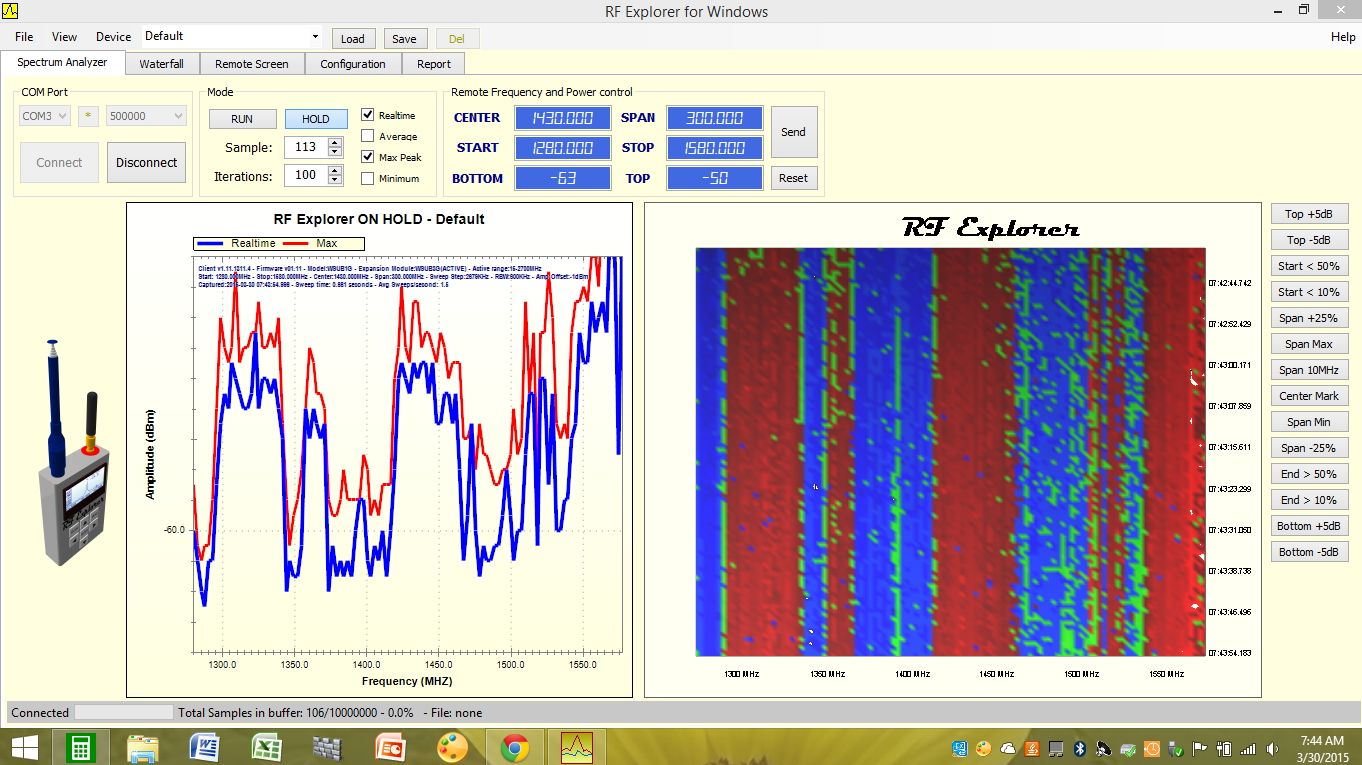The height and width of the screenshot is (765, 1362).
Task: Click the Disconnect button
Action: 146,162
